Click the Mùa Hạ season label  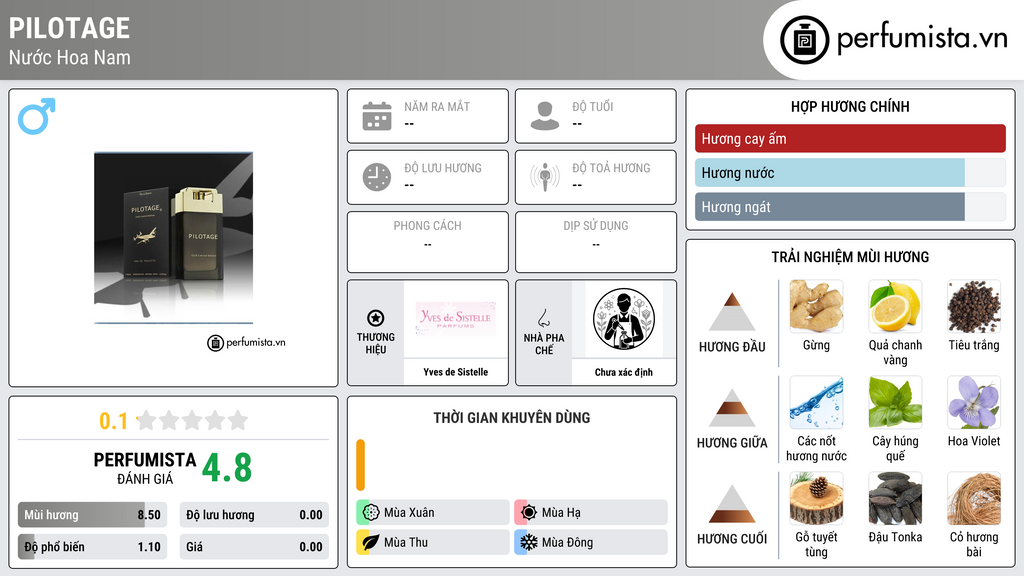561,513
